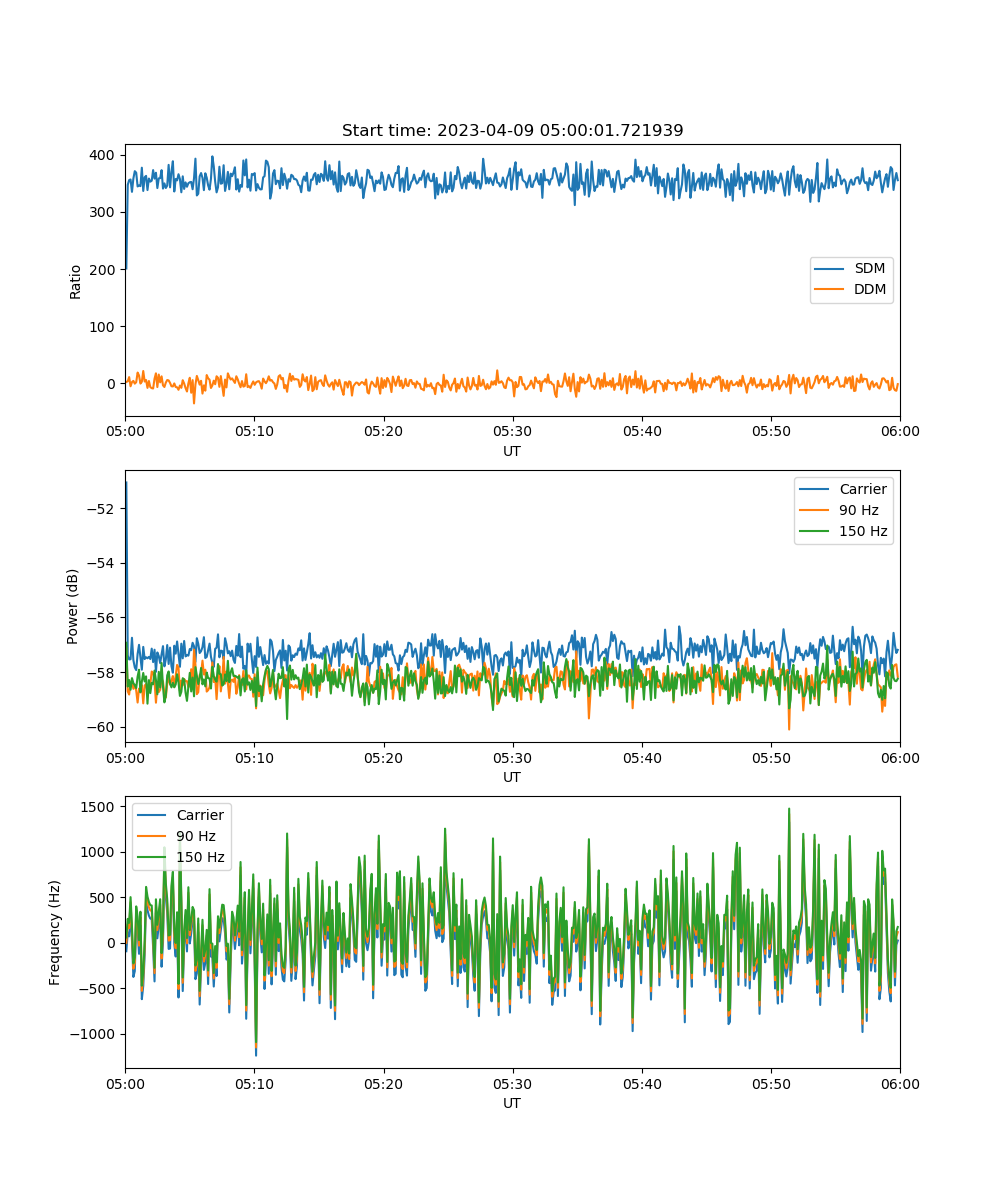The image size is (1000, 1200).
Task: Click the "0" tick on the Ratio axis
Action: pyautogui.click(x=113, y=383)
